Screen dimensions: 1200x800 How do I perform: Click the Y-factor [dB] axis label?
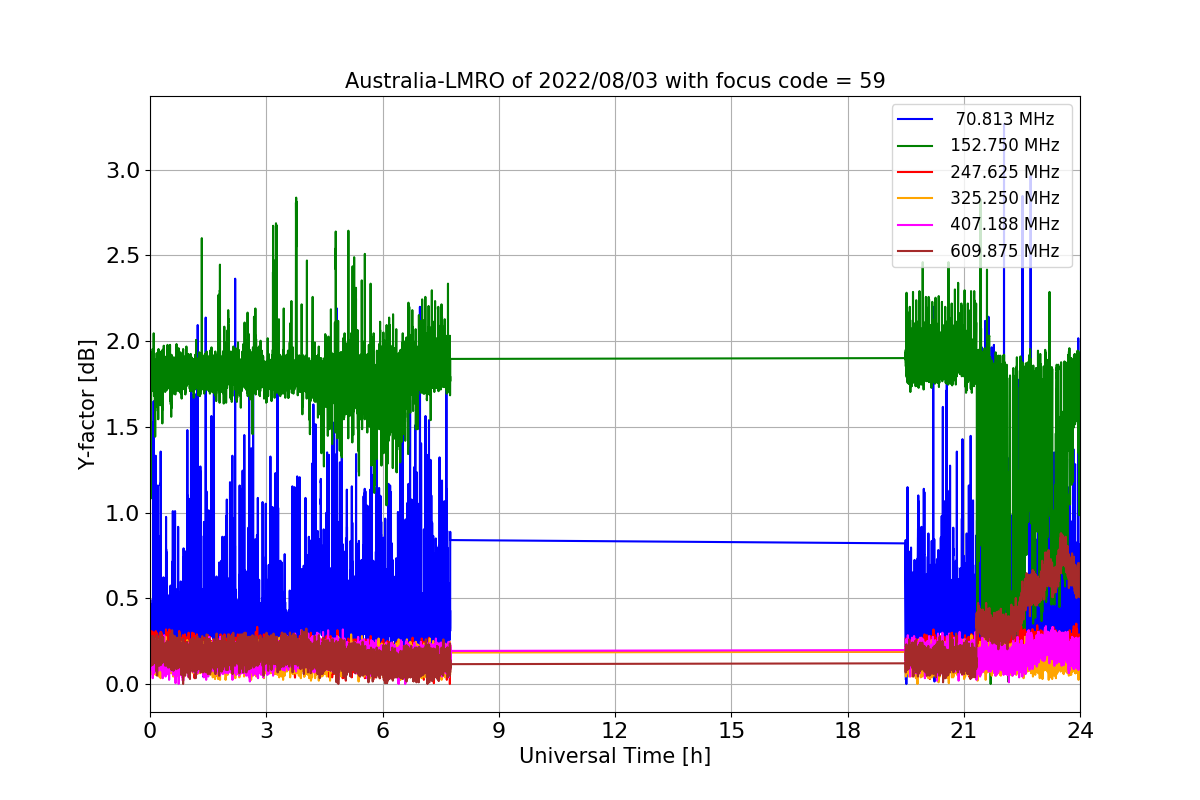[87, 404]
